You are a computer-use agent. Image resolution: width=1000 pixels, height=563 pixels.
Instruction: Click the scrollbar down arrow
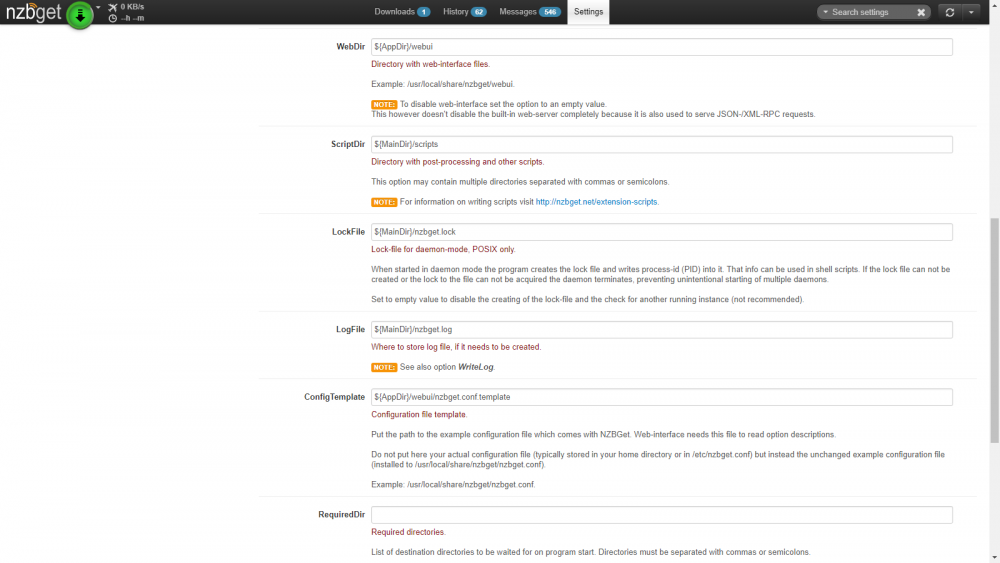(994, 558)
